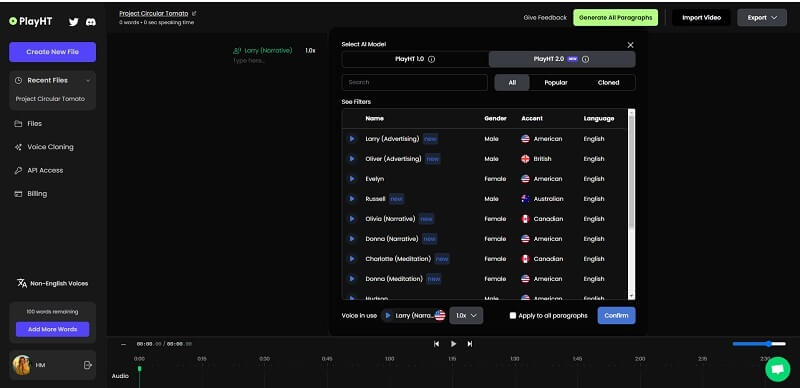Preview Charlotte (Meditation) voice play icon
800x388 pixels.
[x=352, y=259]
